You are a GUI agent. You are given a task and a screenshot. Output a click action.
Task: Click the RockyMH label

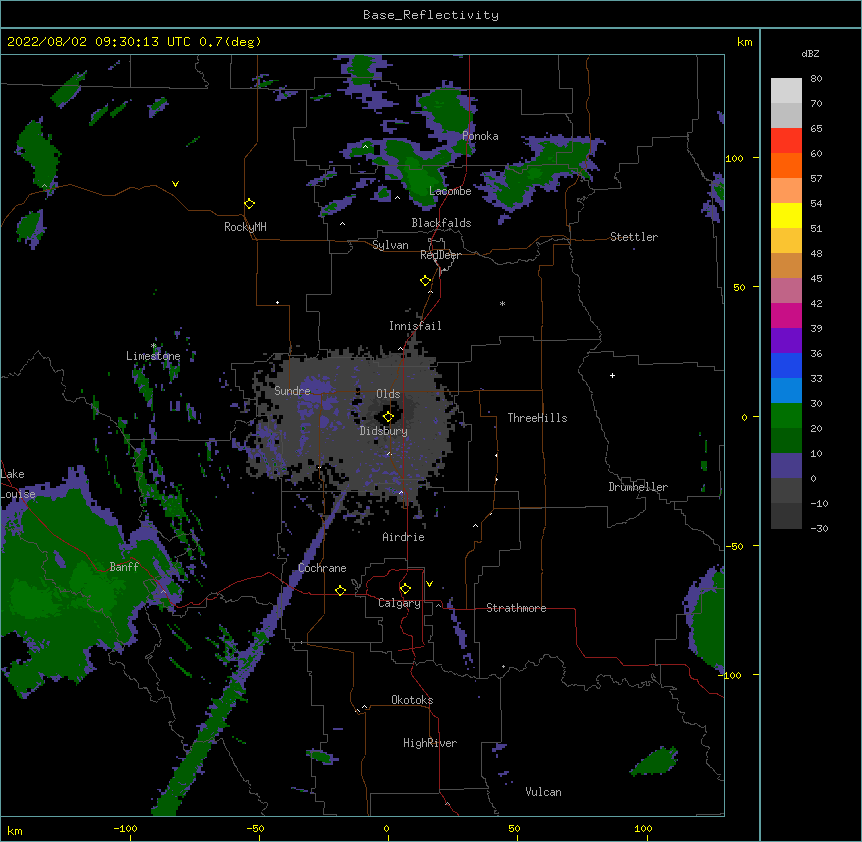tap(245, 227)
